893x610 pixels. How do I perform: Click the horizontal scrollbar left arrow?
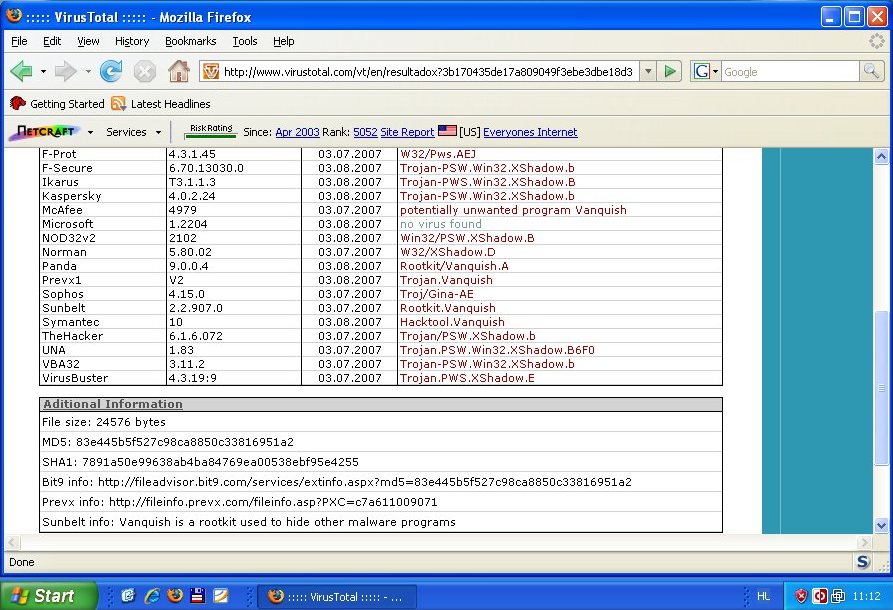pos(12,542)
